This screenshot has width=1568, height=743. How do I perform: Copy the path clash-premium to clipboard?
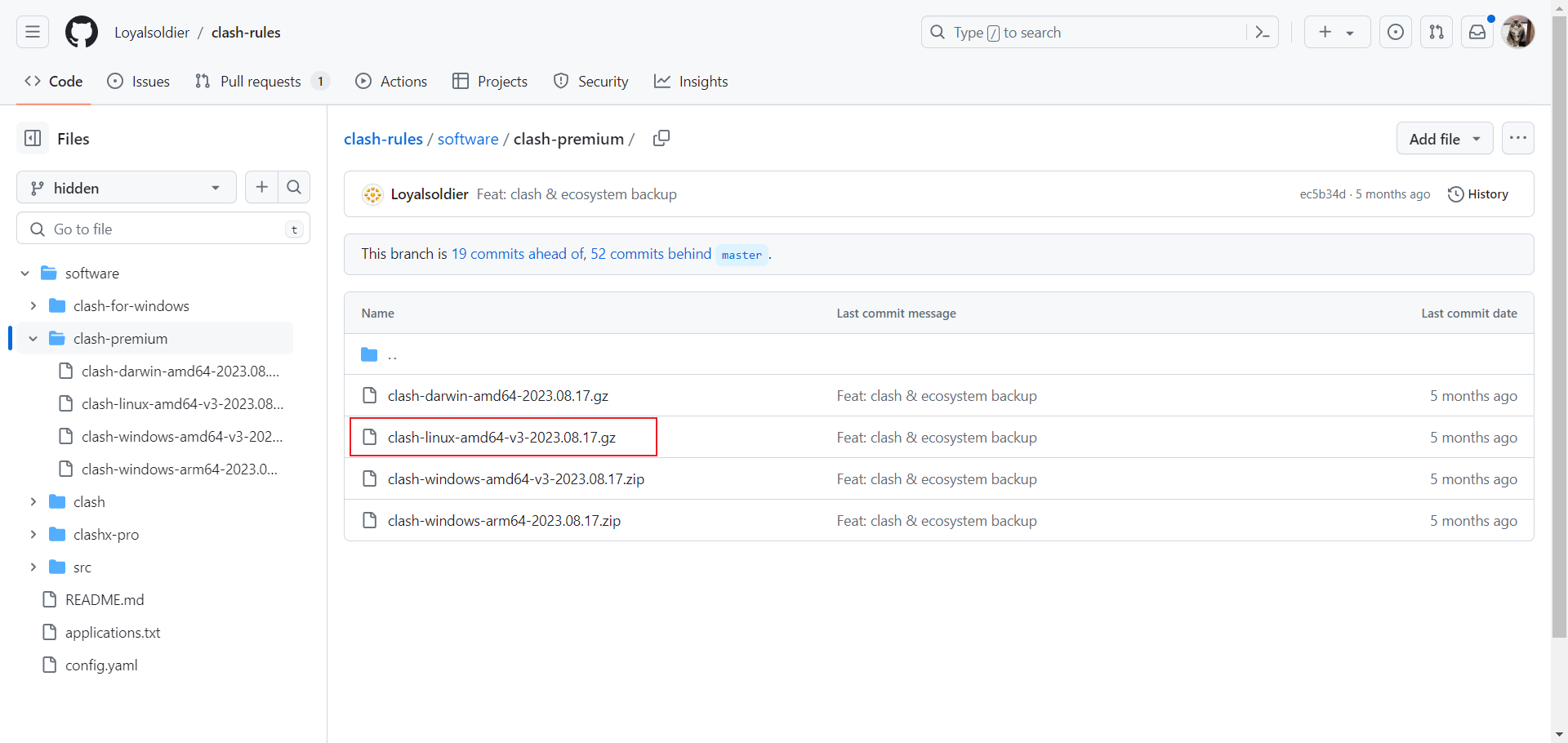[661, 138]
